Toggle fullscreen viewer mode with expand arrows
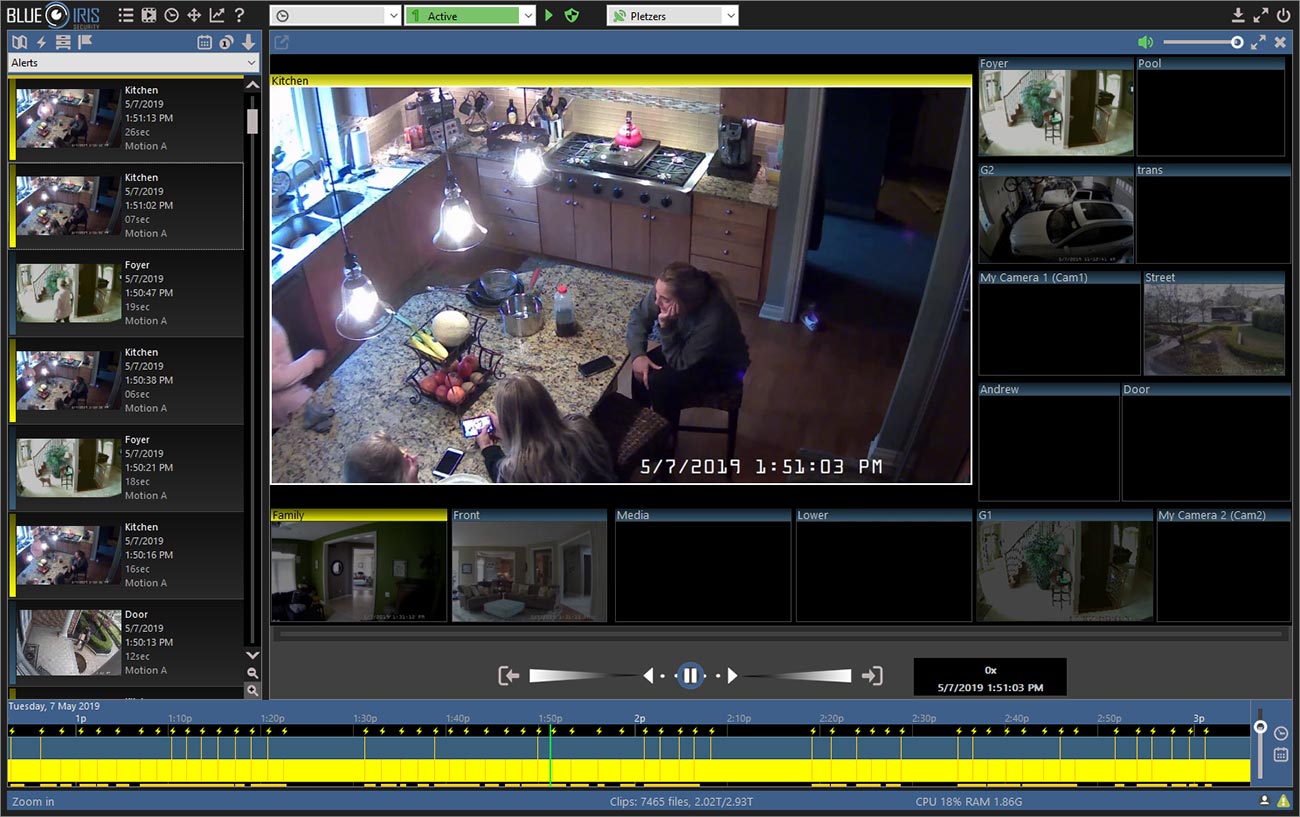Screen dimensions: 1300x817 point(1259,42)
